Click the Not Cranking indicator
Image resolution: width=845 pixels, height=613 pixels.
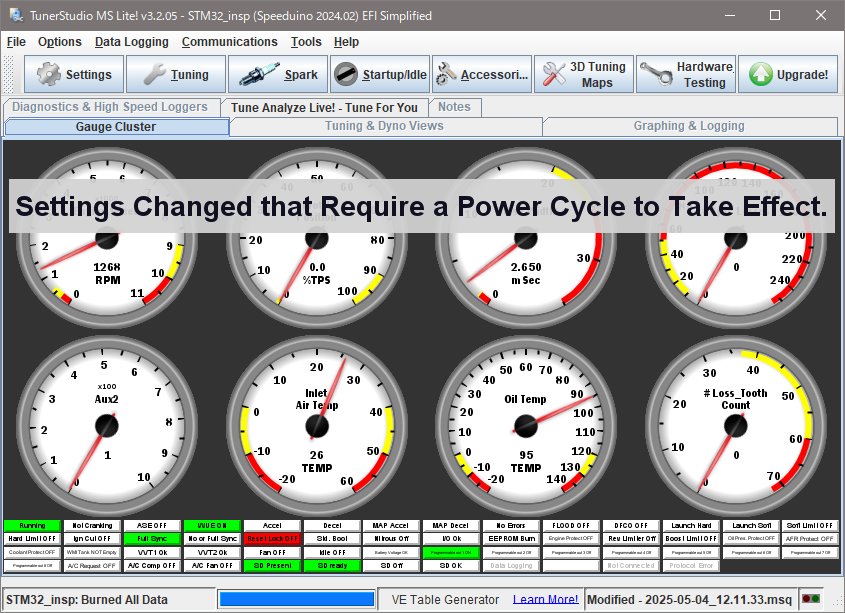92,525
